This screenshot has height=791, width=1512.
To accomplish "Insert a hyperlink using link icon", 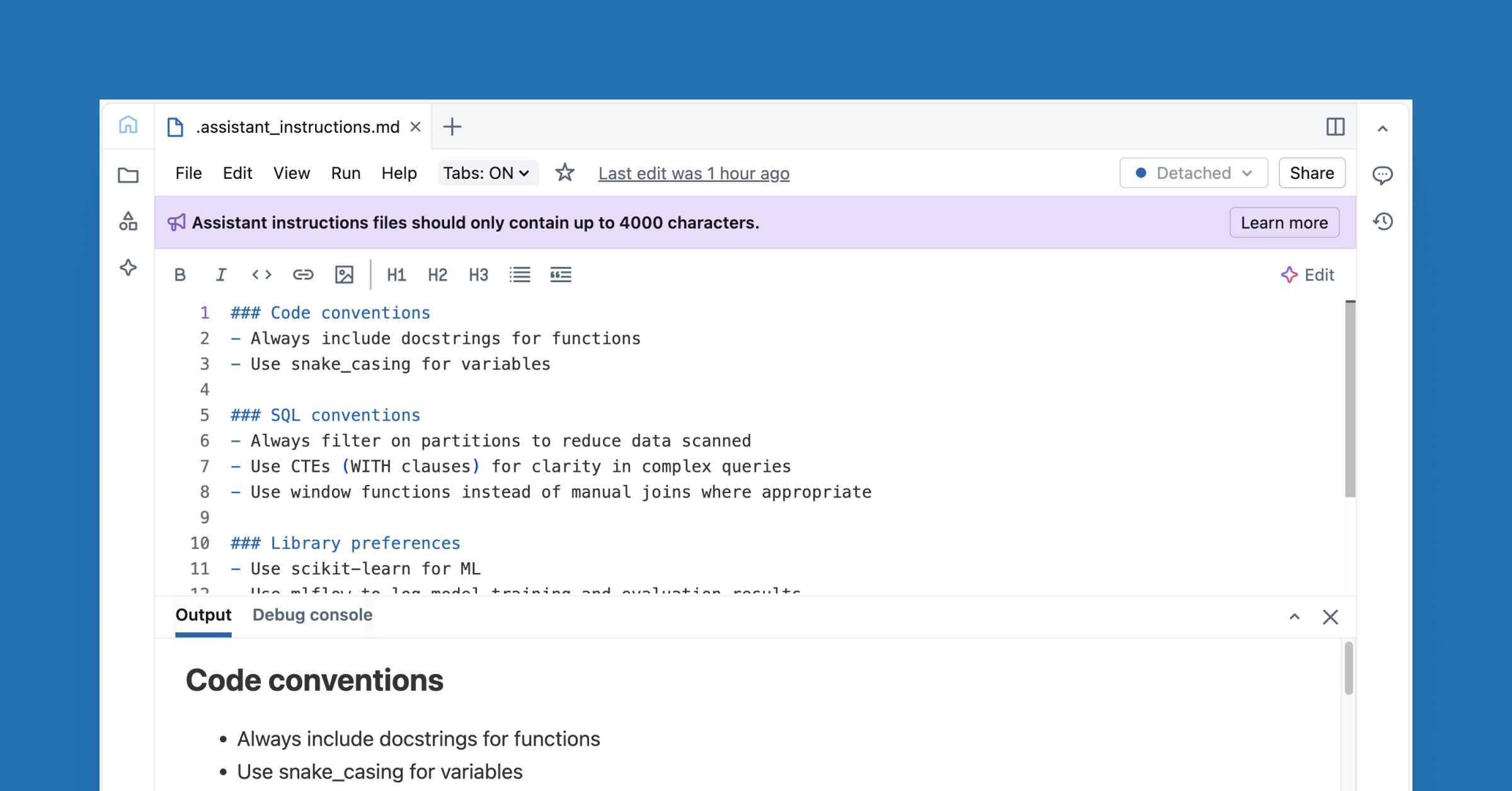I will tap(303, 275).
